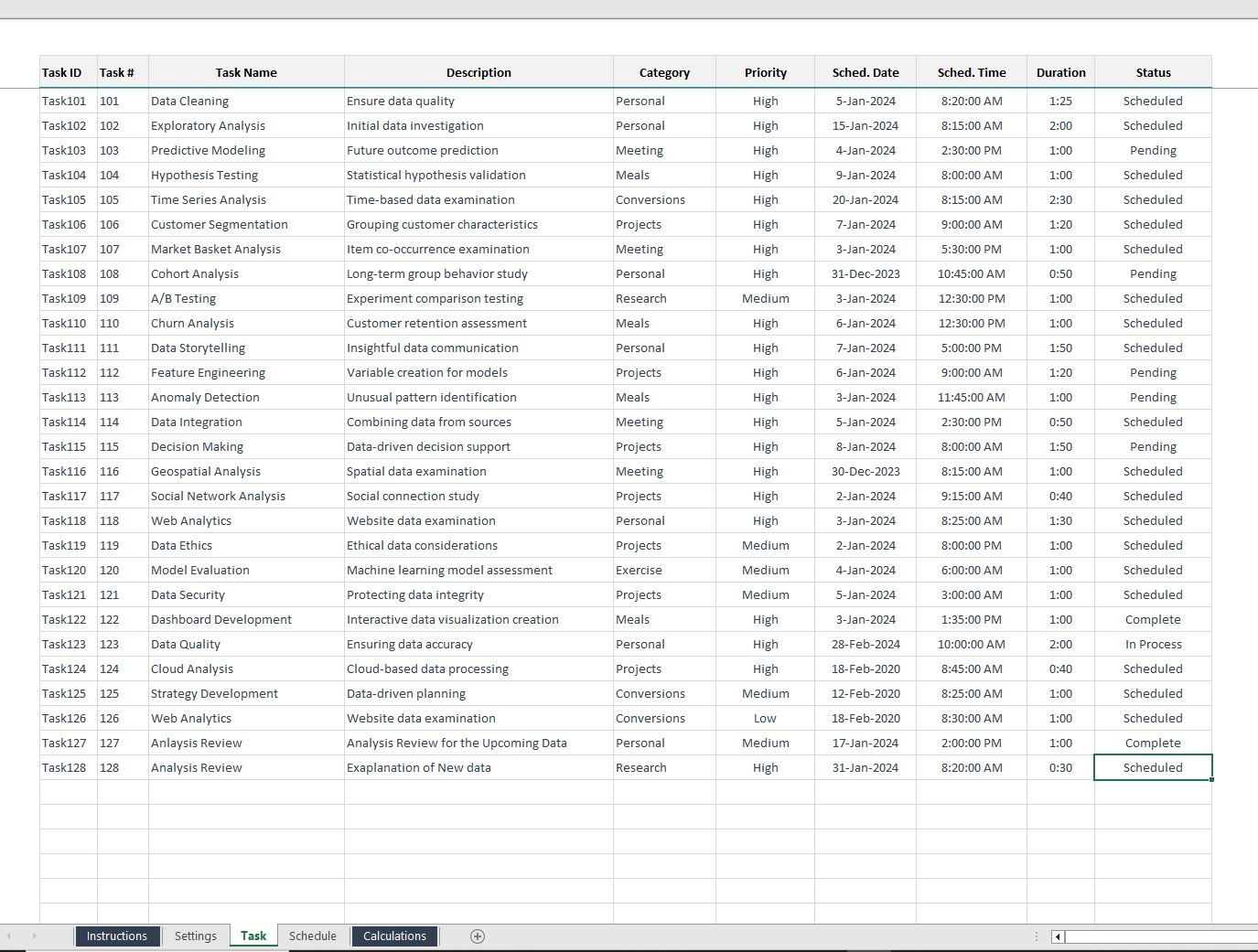Click horizontal scrollbar left arrow
Viewport: 1258px width, 952px height.
tap(1058, 936)
